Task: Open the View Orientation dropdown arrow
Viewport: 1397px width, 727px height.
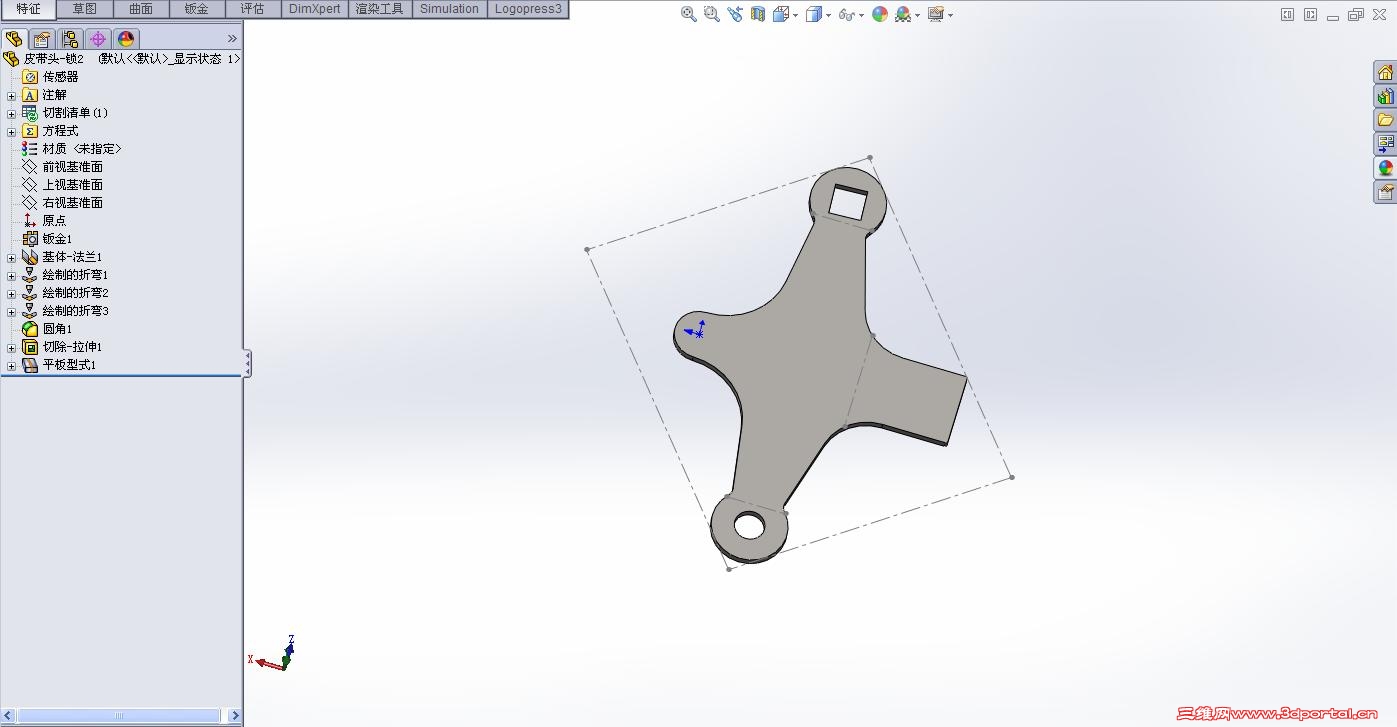Action: (x=795, y=15)
